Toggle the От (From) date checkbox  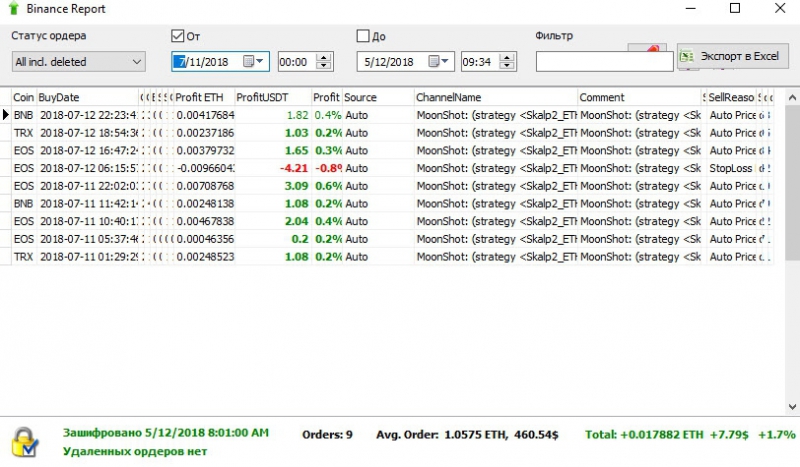point(177,36)
